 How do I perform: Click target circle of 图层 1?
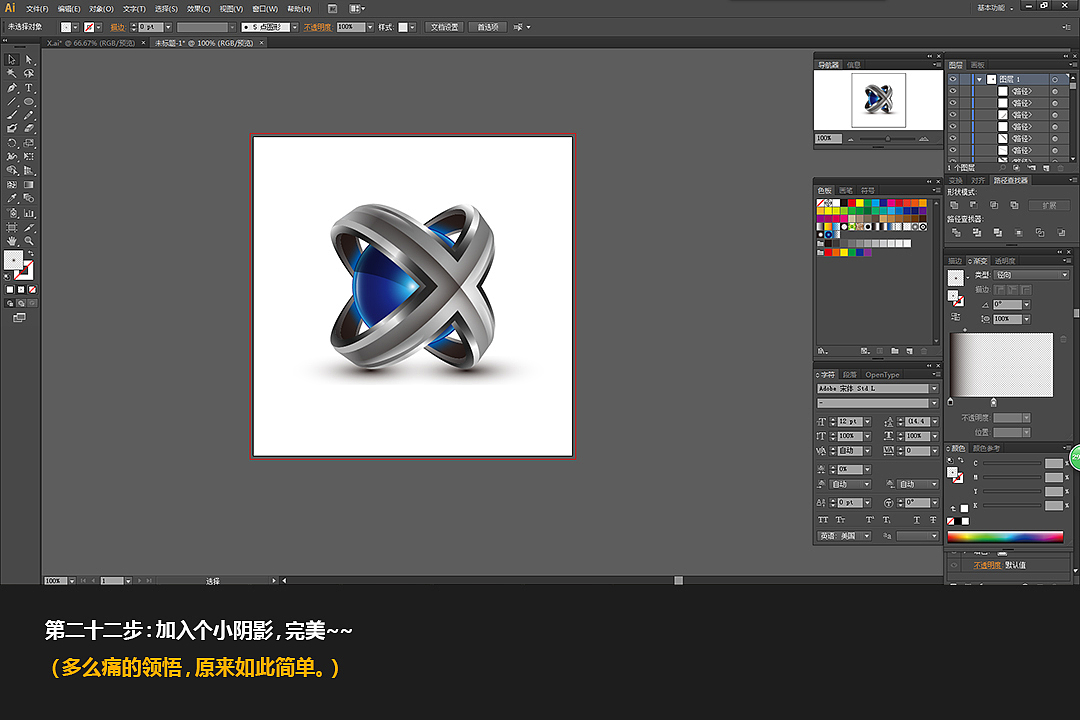1055,79
